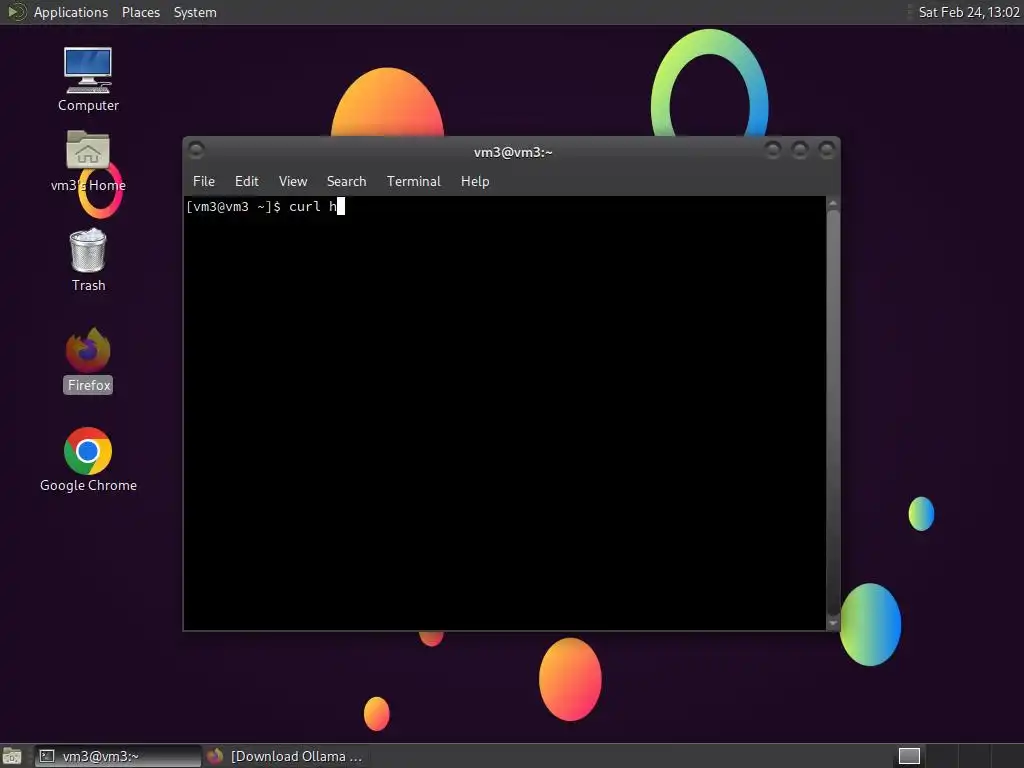Open the terminal's Search menu
This screenshot has height=768, width=1024.
[346, 182]
